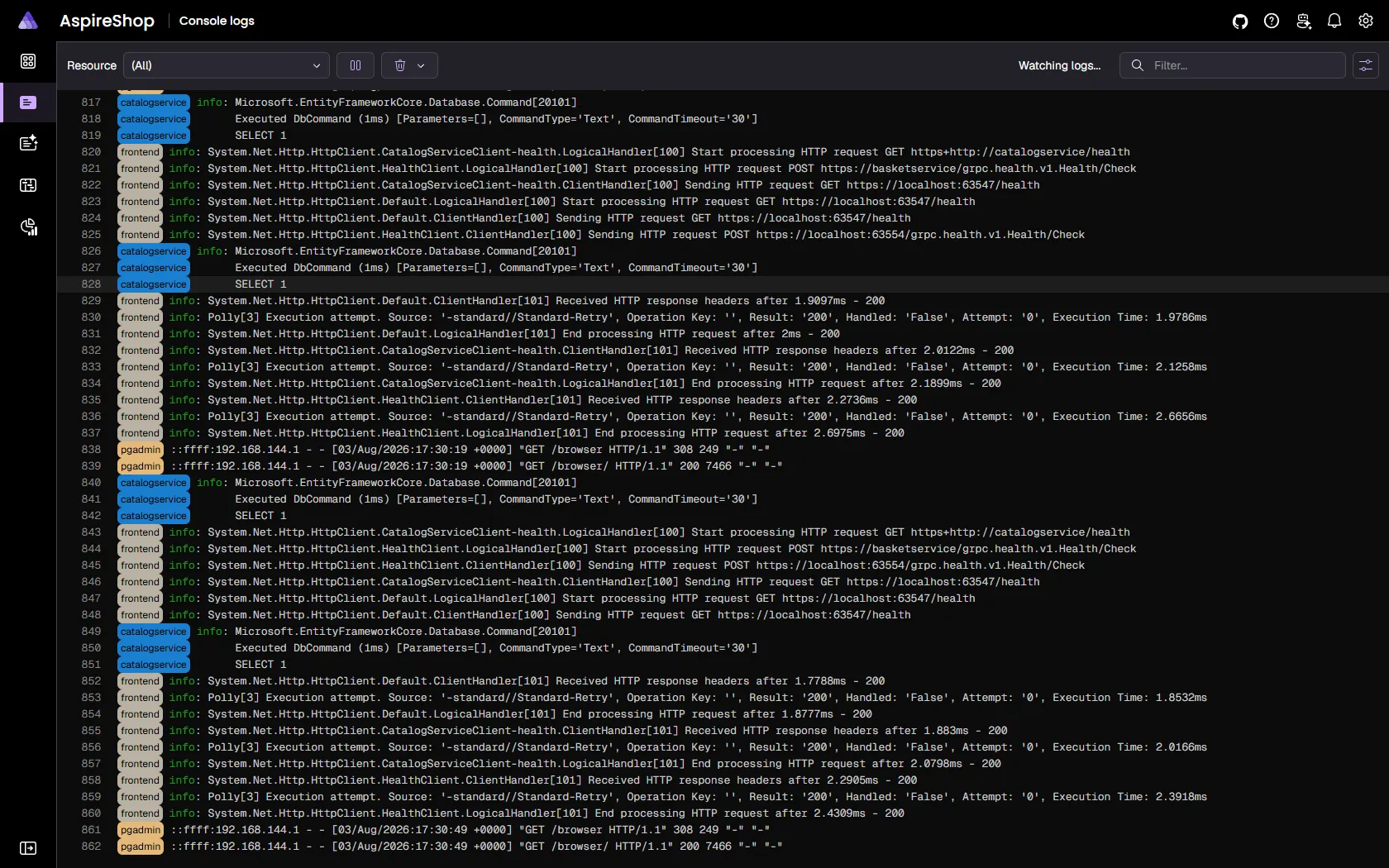Click the frontend tag on line 820
This screenshot has width=1389, height=868.
click(140, 152)
